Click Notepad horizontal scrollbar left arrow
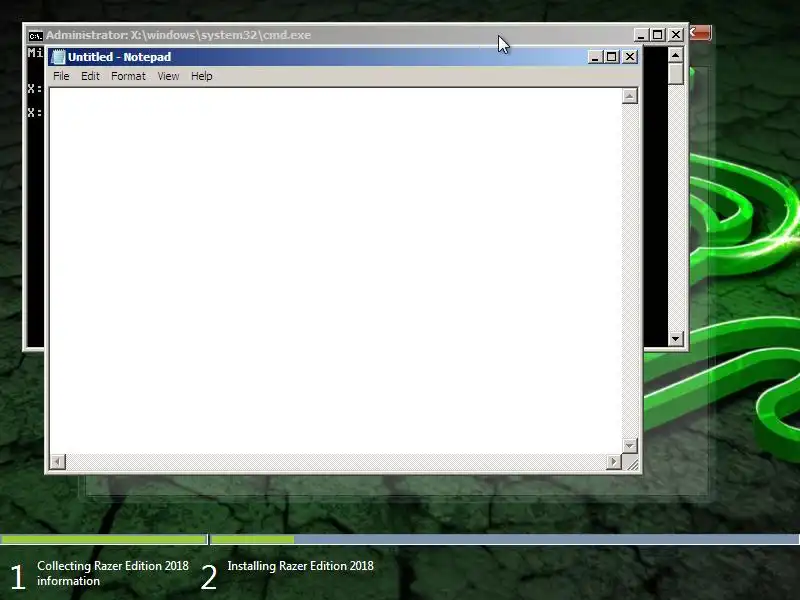Image resolution: width=800 pixels, height=600 pixels. (x=58, y=462)
